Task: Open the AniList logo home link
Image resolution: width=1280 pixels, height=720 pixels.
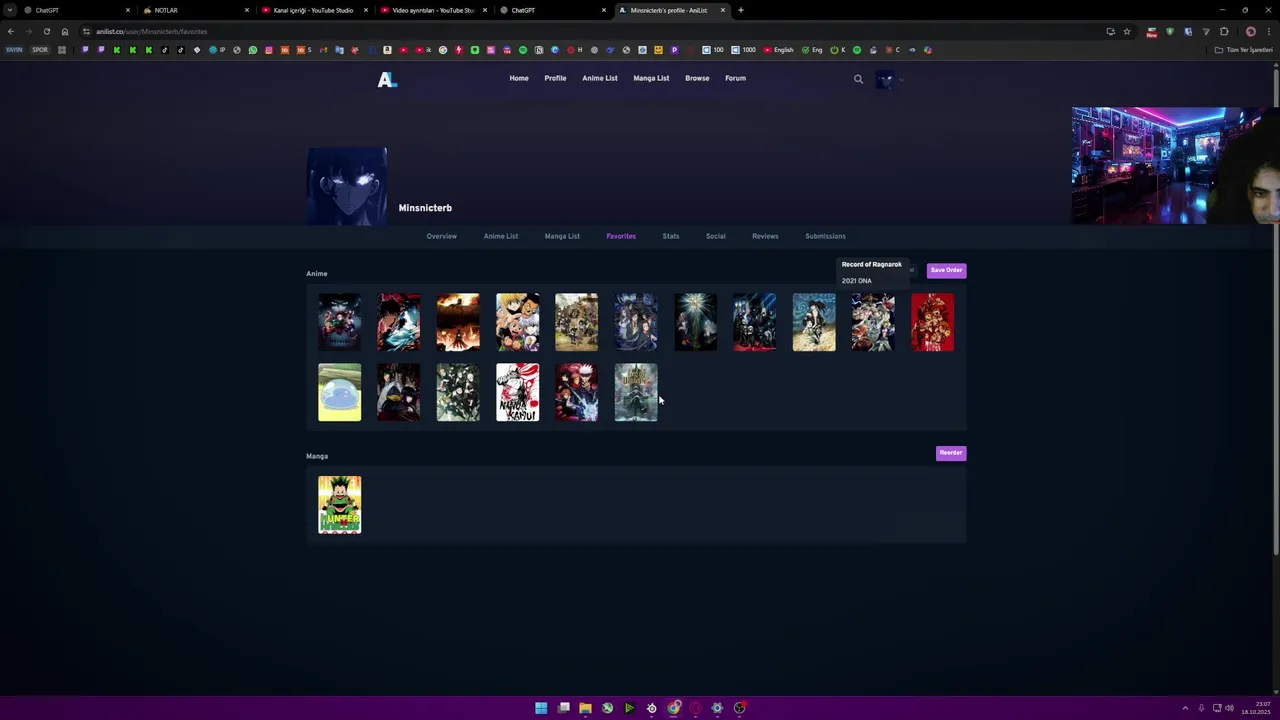Action: tap(387, 80)
